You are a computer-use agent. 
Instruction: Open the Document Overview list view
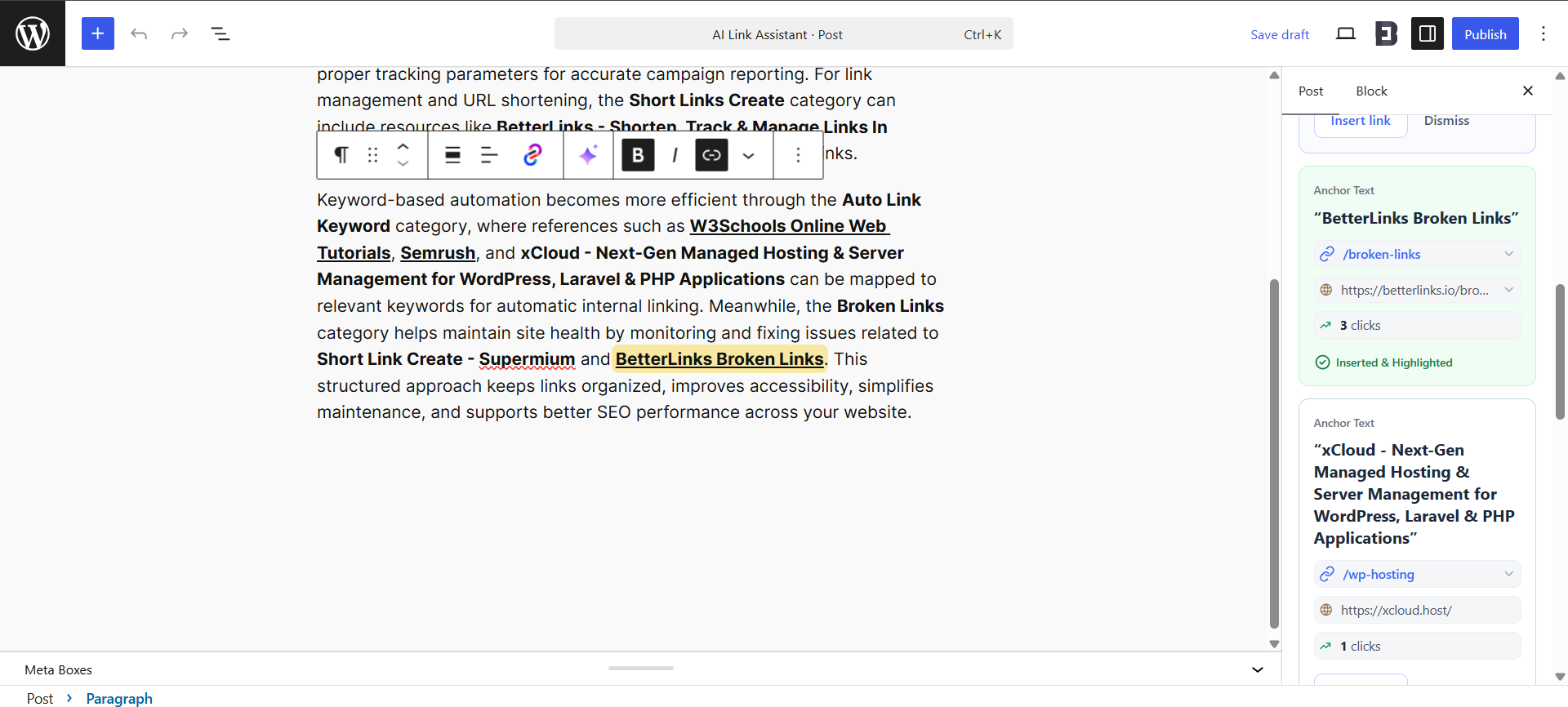coord(220,33)
